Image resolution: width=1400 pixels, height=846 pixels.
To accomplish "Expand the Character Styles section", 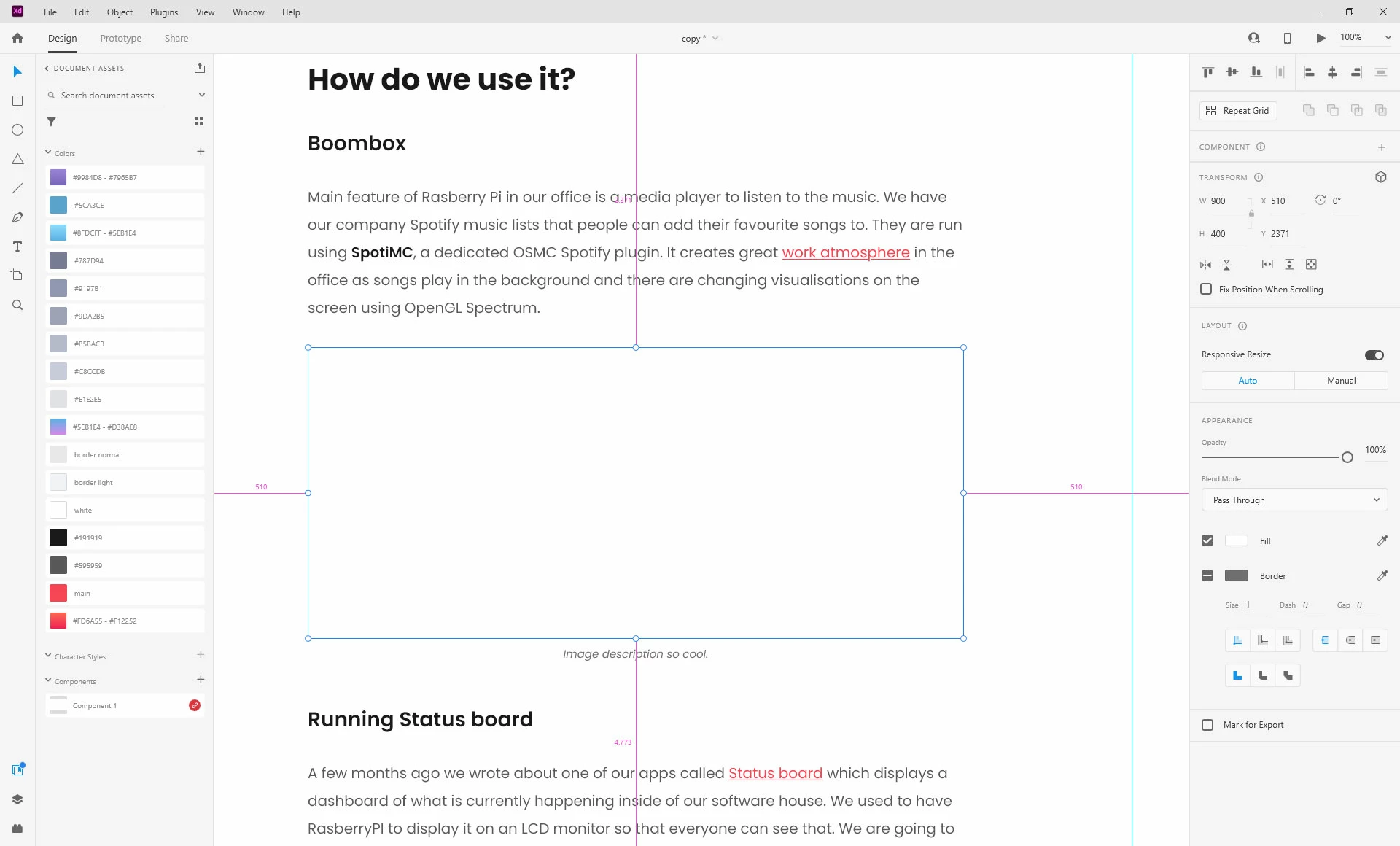I will (48, 656).
